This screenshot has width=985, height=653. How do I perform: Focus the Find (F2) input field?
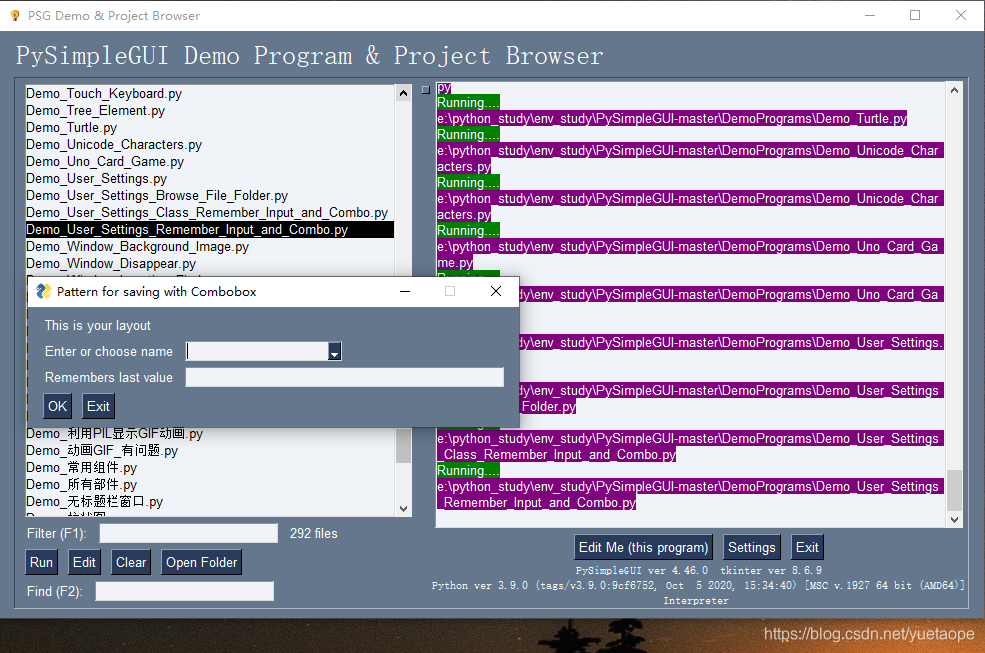click(185, 591)
